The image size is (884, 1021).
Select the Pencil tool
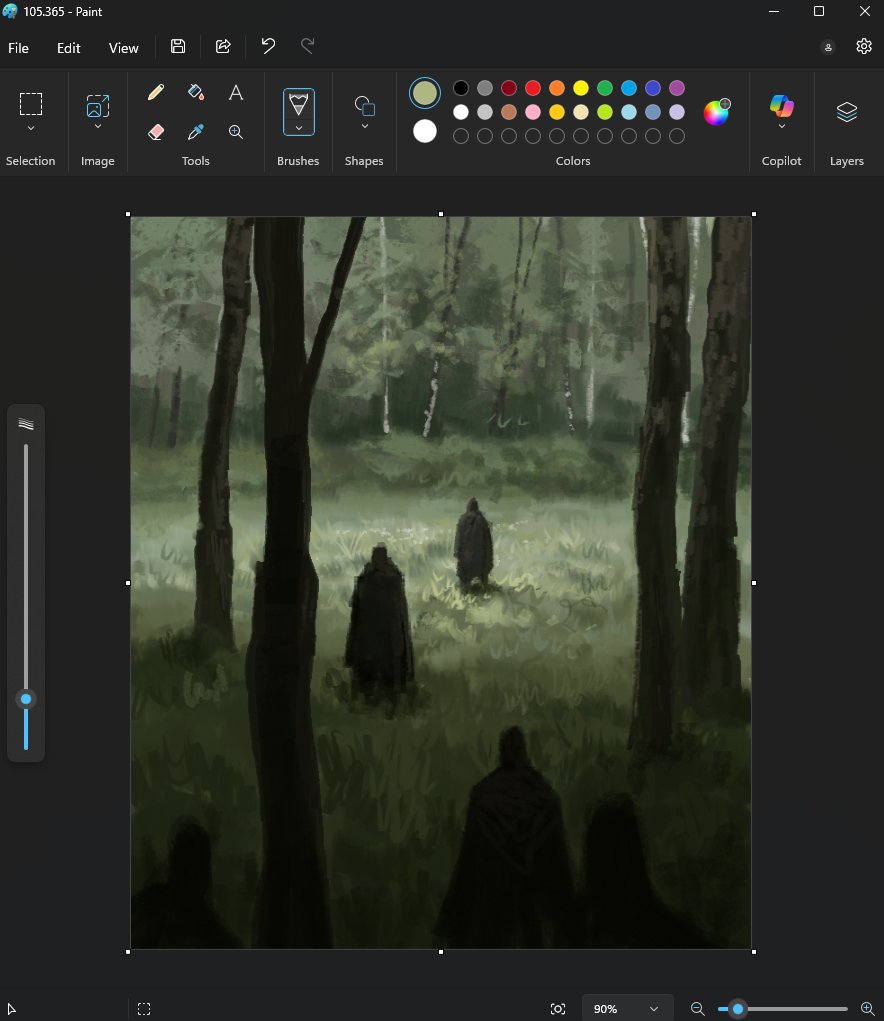[156, 92]
